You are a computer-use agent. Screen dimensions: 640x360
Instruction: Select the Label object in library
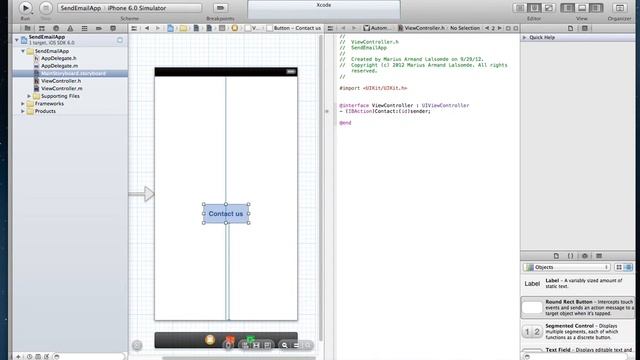coord(578,283)
